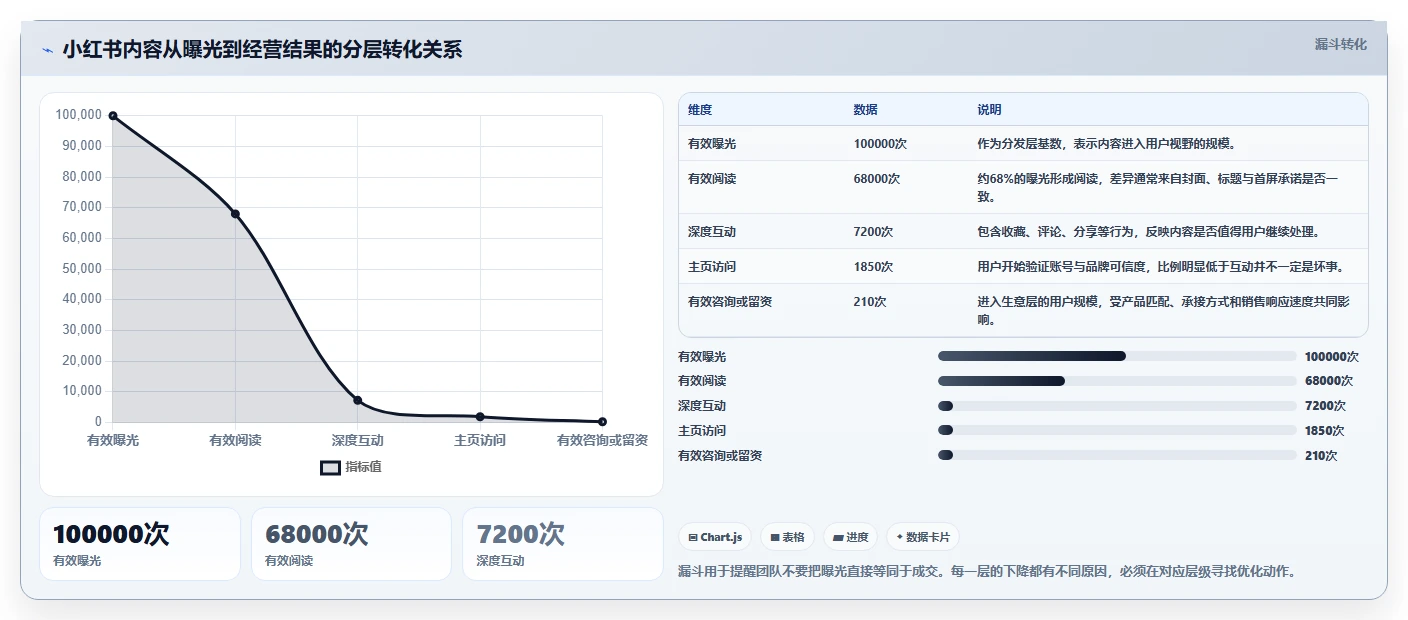The image size is (1408, 620).
Task: Click x-axis label 有效咨询或留资
Action: 602,440
